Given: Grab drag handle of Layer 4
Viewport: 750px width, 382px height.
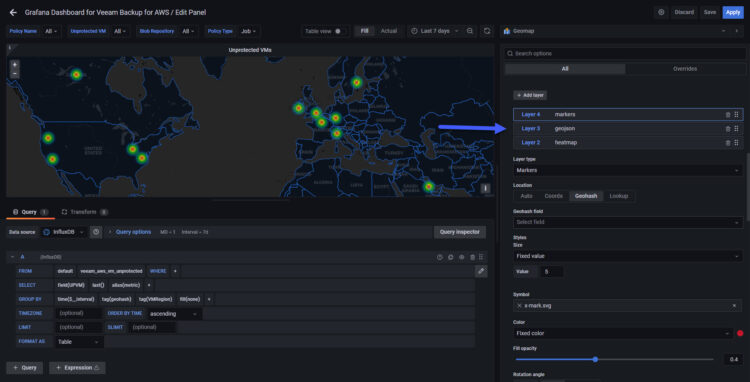Looking at the screenshot, I should point(737,115).
